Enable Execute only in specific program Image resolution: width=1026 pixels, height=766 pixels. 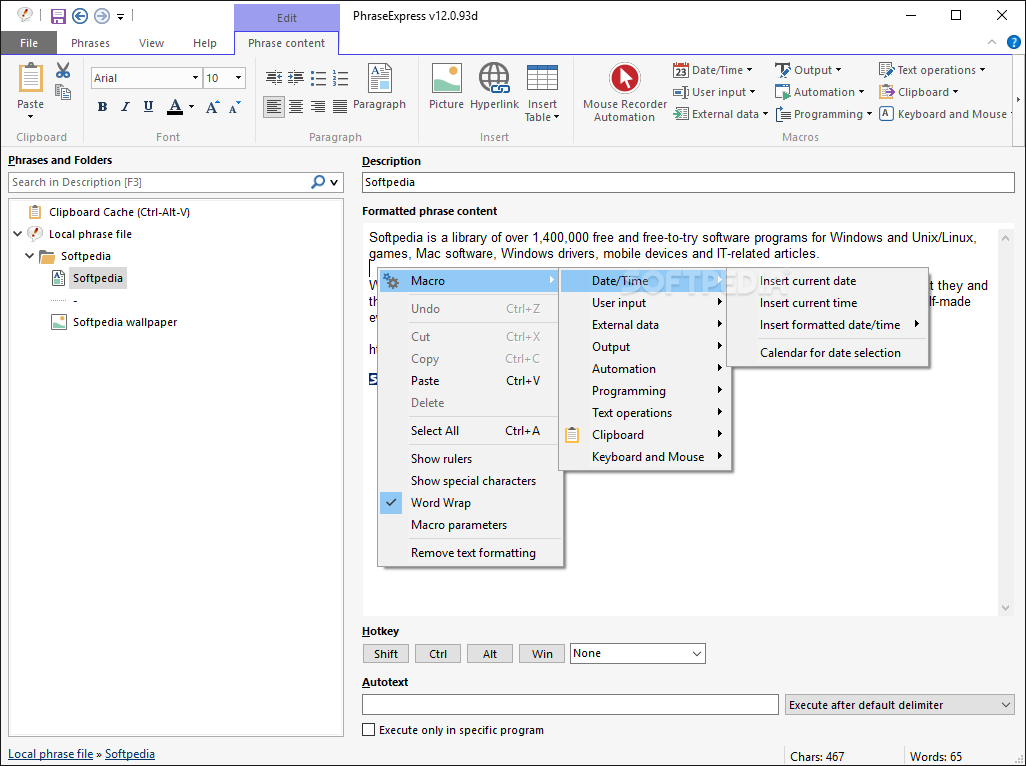(369, 730)
